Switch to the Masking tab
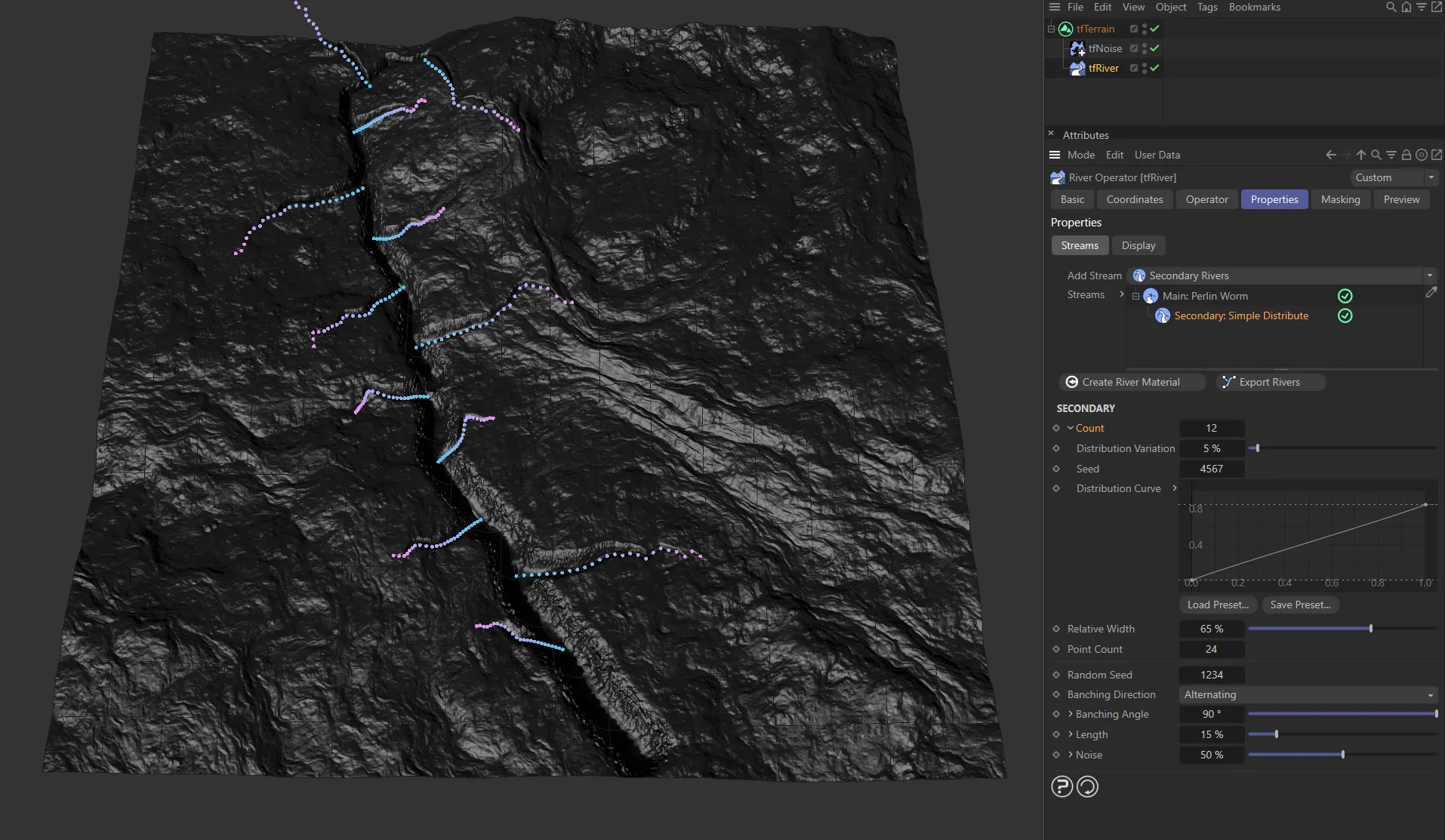The height and width of the screenshot is (840, 1445). (1340, 199)
